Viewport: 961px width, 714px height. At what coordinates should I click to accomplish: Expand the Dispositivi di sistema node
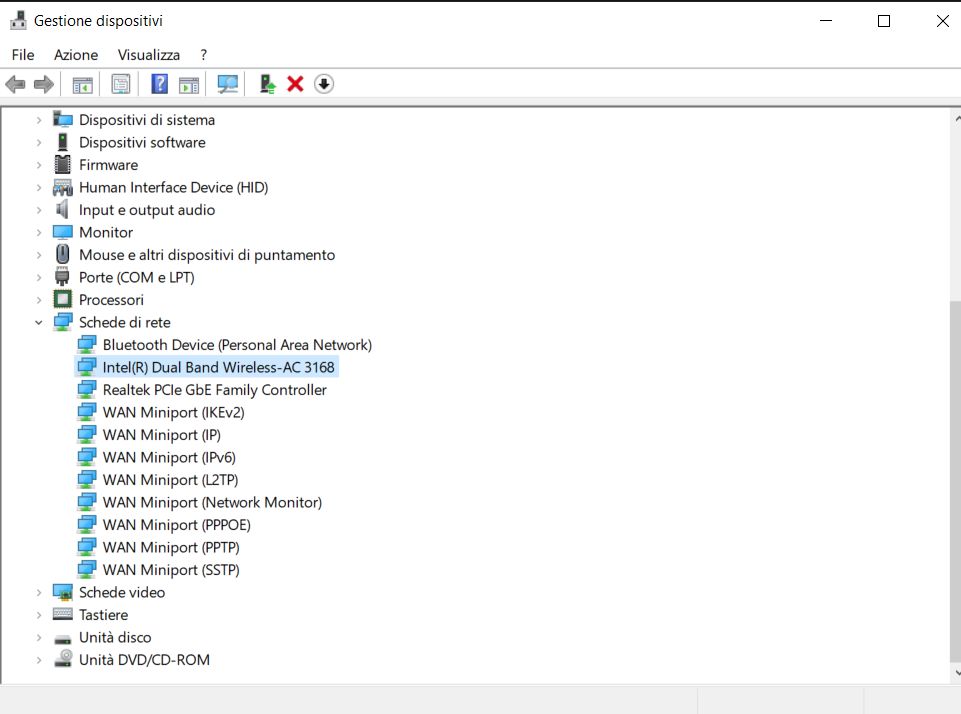(x=39, y=120)
